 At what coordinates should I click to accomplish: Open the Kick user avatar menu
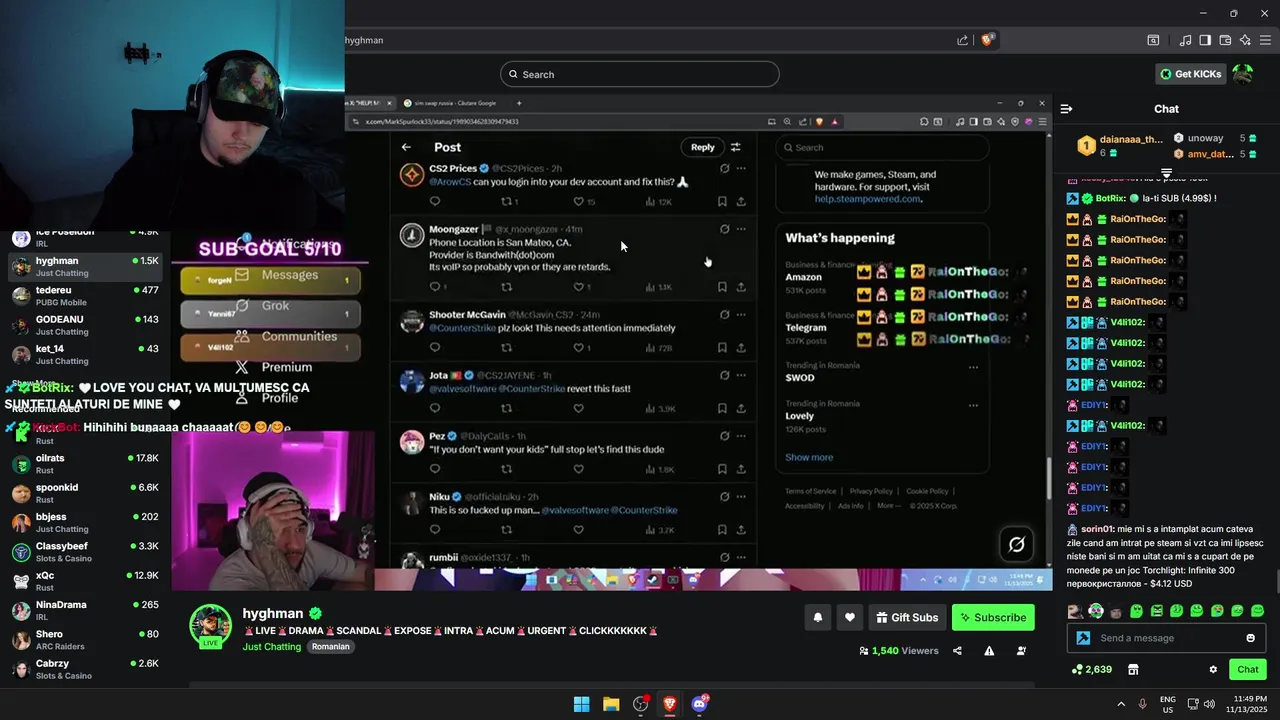[x=1243, y=74]
